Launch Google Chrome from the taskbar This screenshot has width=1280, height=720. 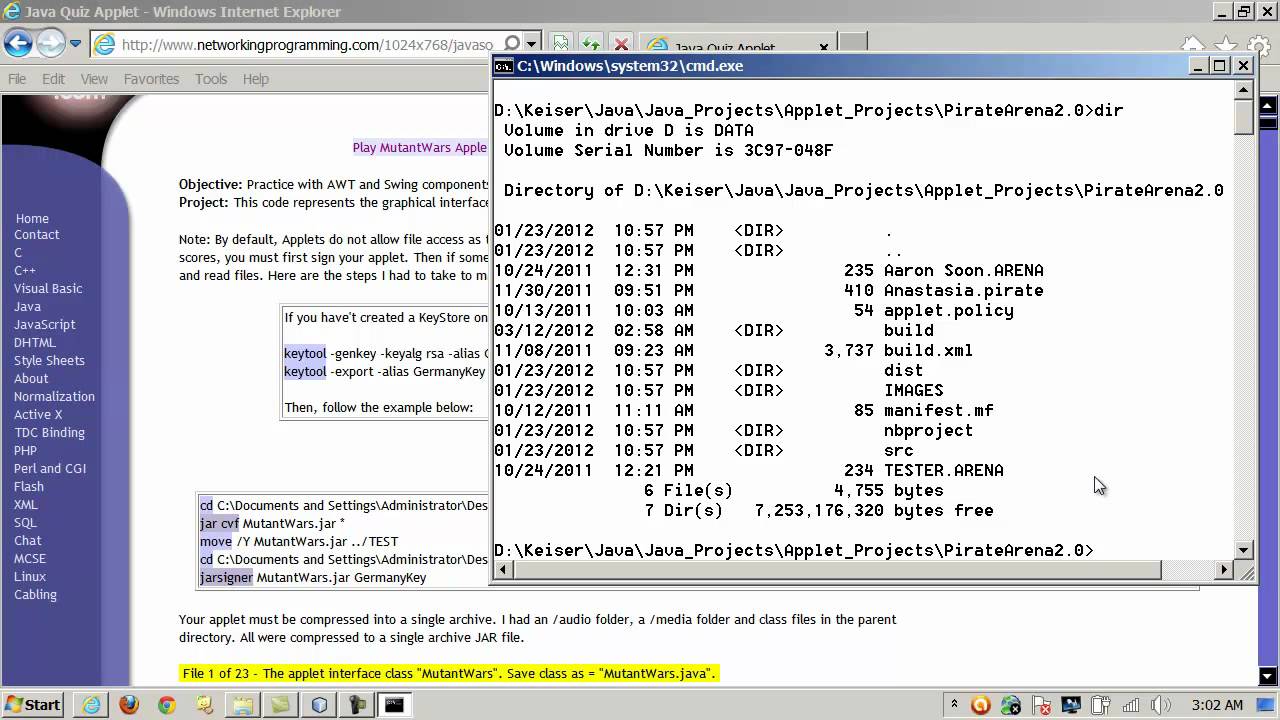pos(167,705)
